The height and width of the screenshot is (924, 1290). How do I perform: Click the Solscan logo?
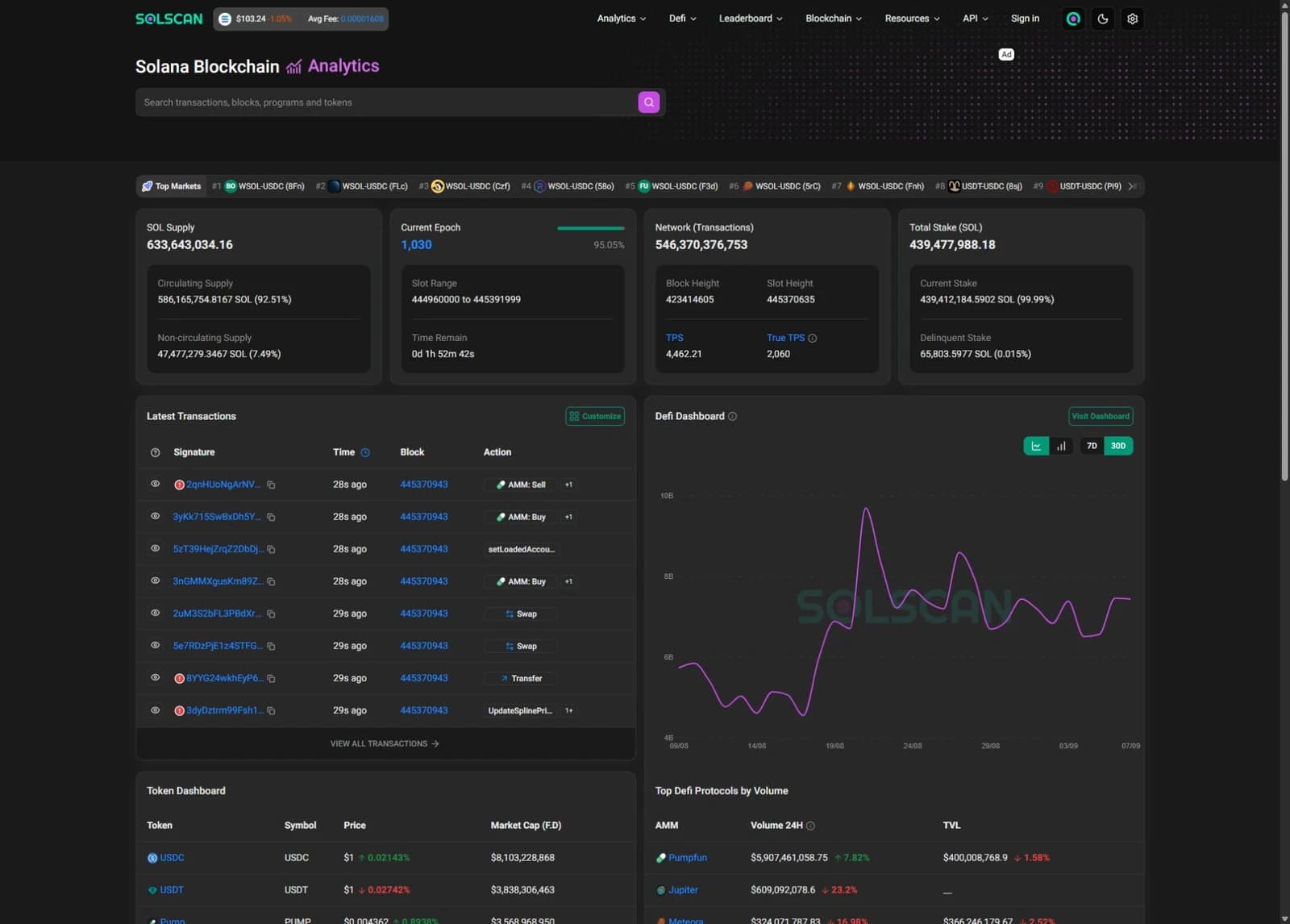point(169,19)
